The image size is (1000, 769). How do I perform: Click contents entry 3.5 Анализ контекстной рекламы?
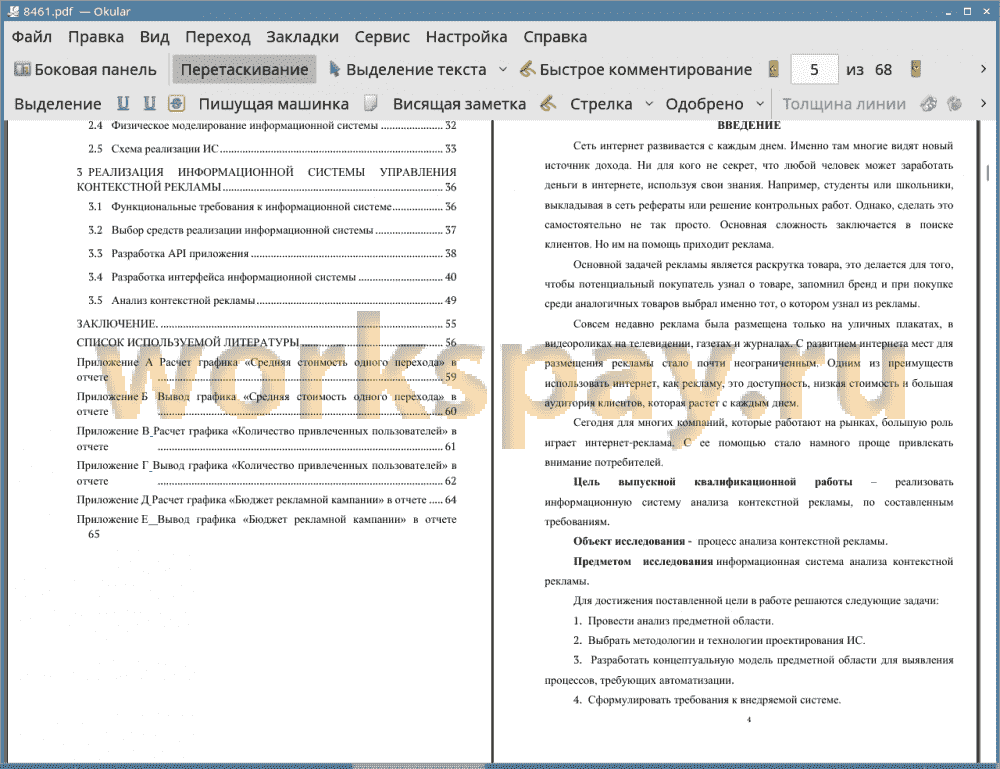pyautogui.click(x=272, y=300)
